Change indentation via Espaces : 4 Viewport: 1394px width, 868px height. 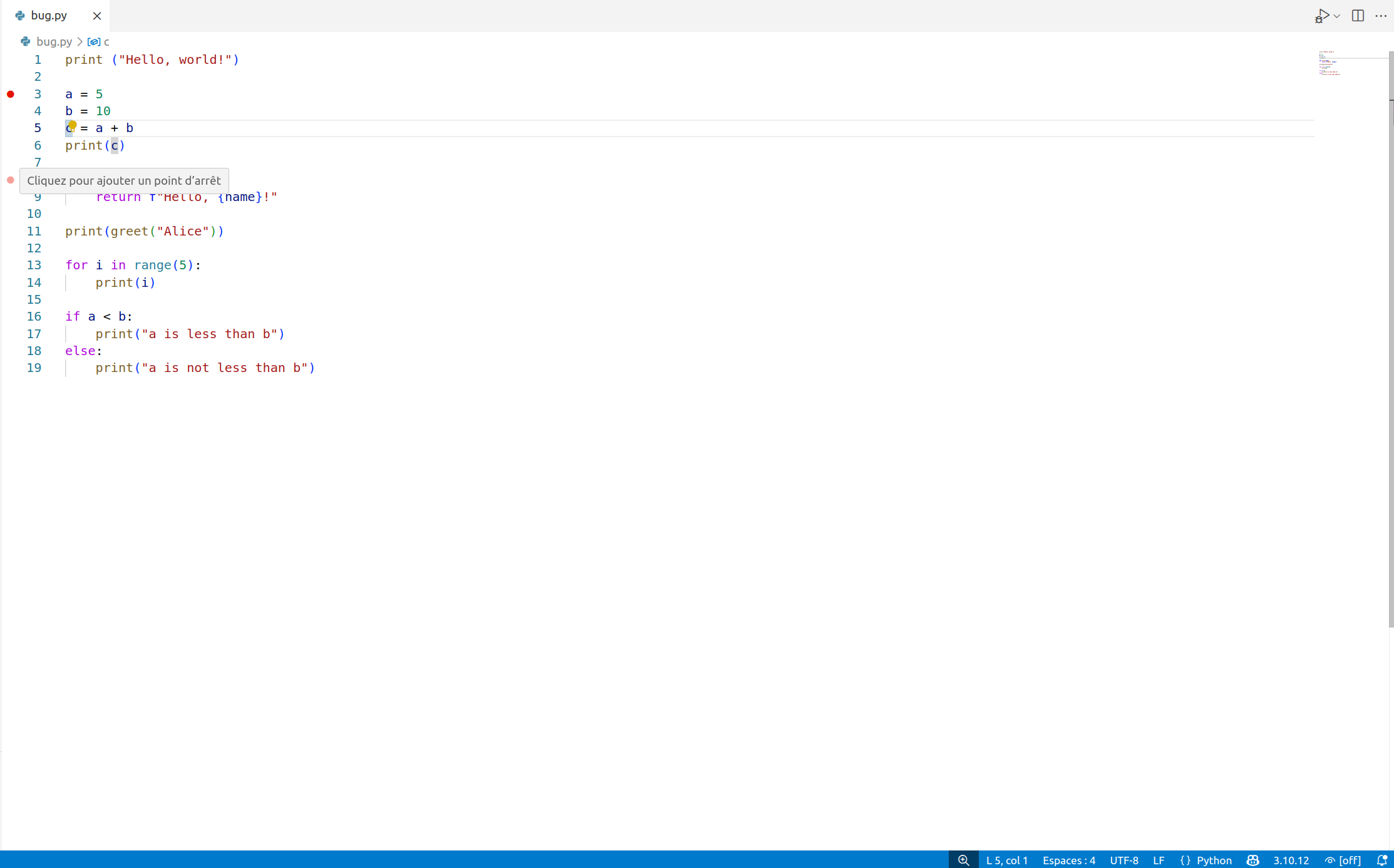click(1068, 860)
